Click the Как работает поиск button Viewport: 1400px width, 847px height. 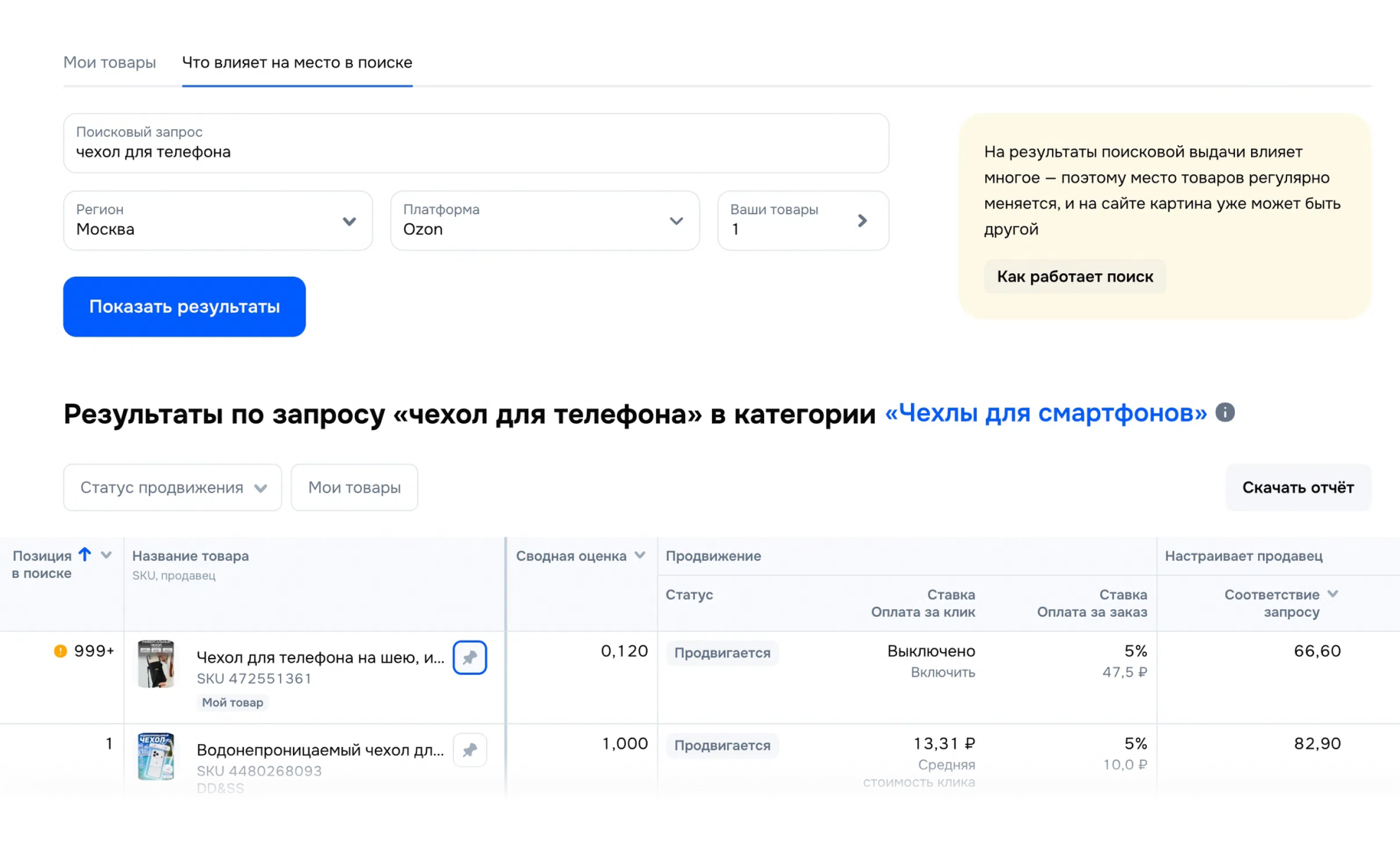pos(1075,277)
